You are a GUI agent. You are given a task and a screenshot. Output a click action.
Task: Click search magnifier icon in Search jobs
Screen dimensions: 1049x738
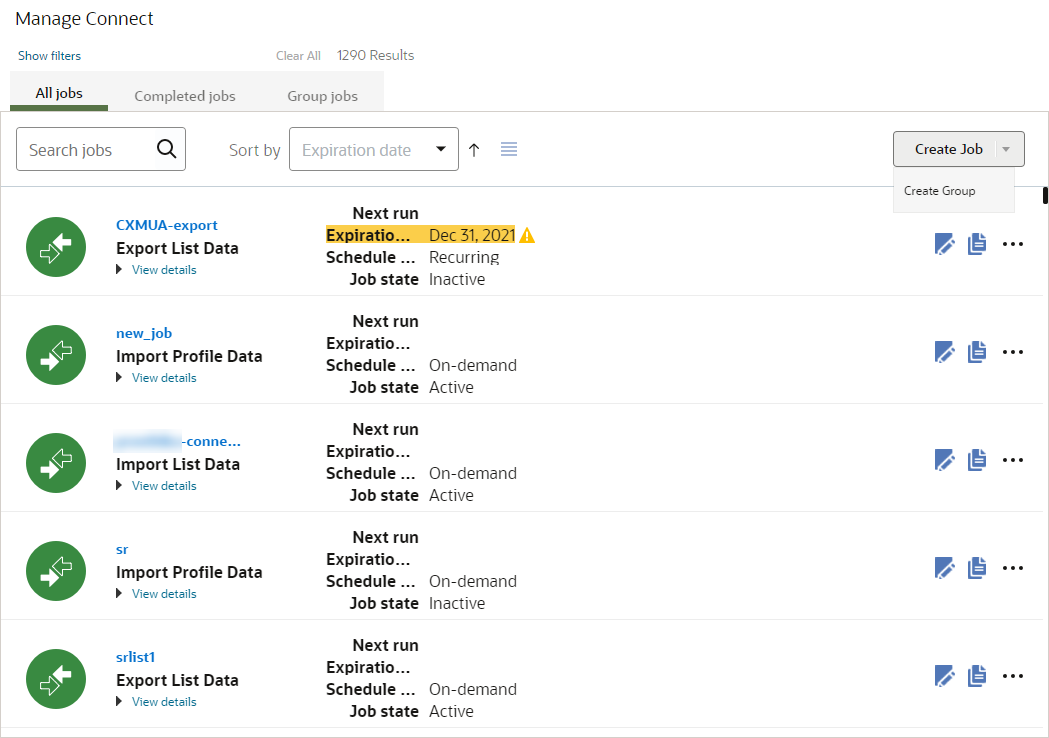click(167, 149)
